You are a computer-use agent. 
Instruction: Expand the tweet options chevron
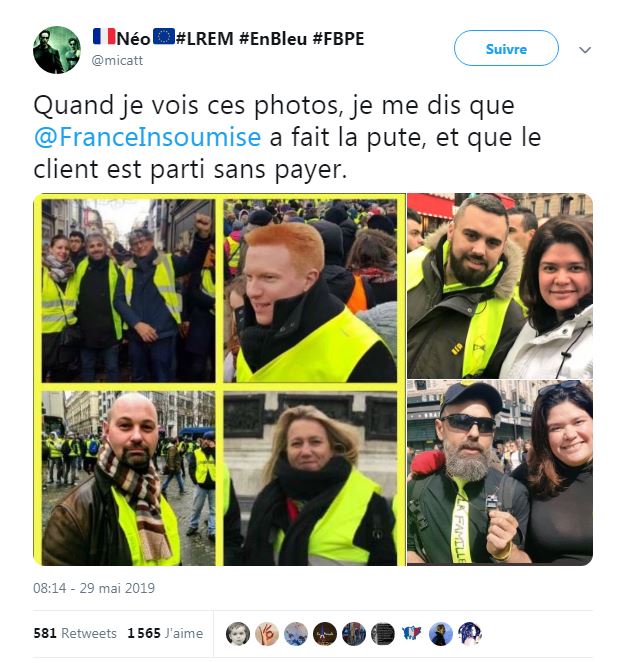tap(584, 50)
